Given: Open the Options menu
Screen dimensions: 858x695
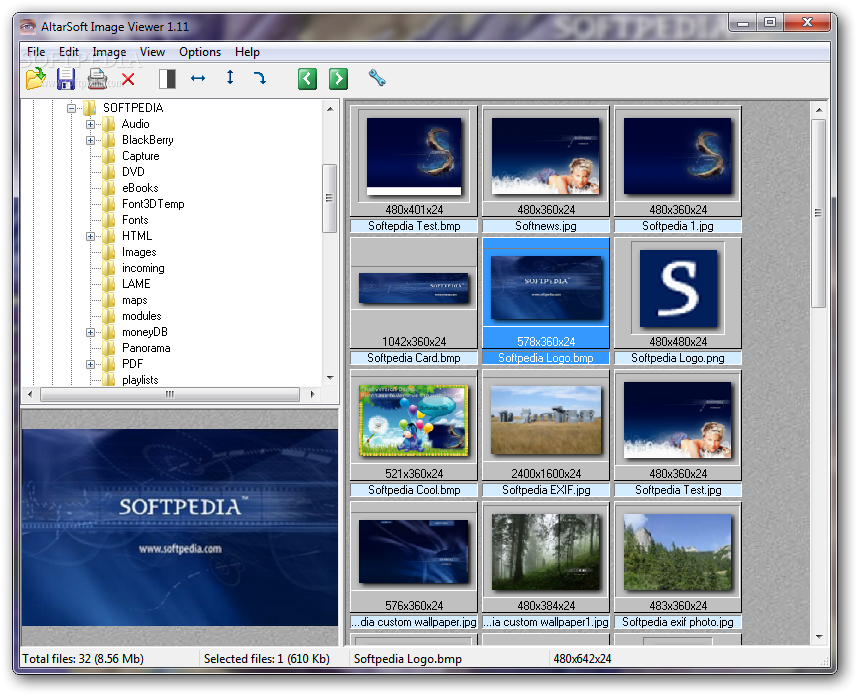Looking at the screenshot, I should click(200, 52).
